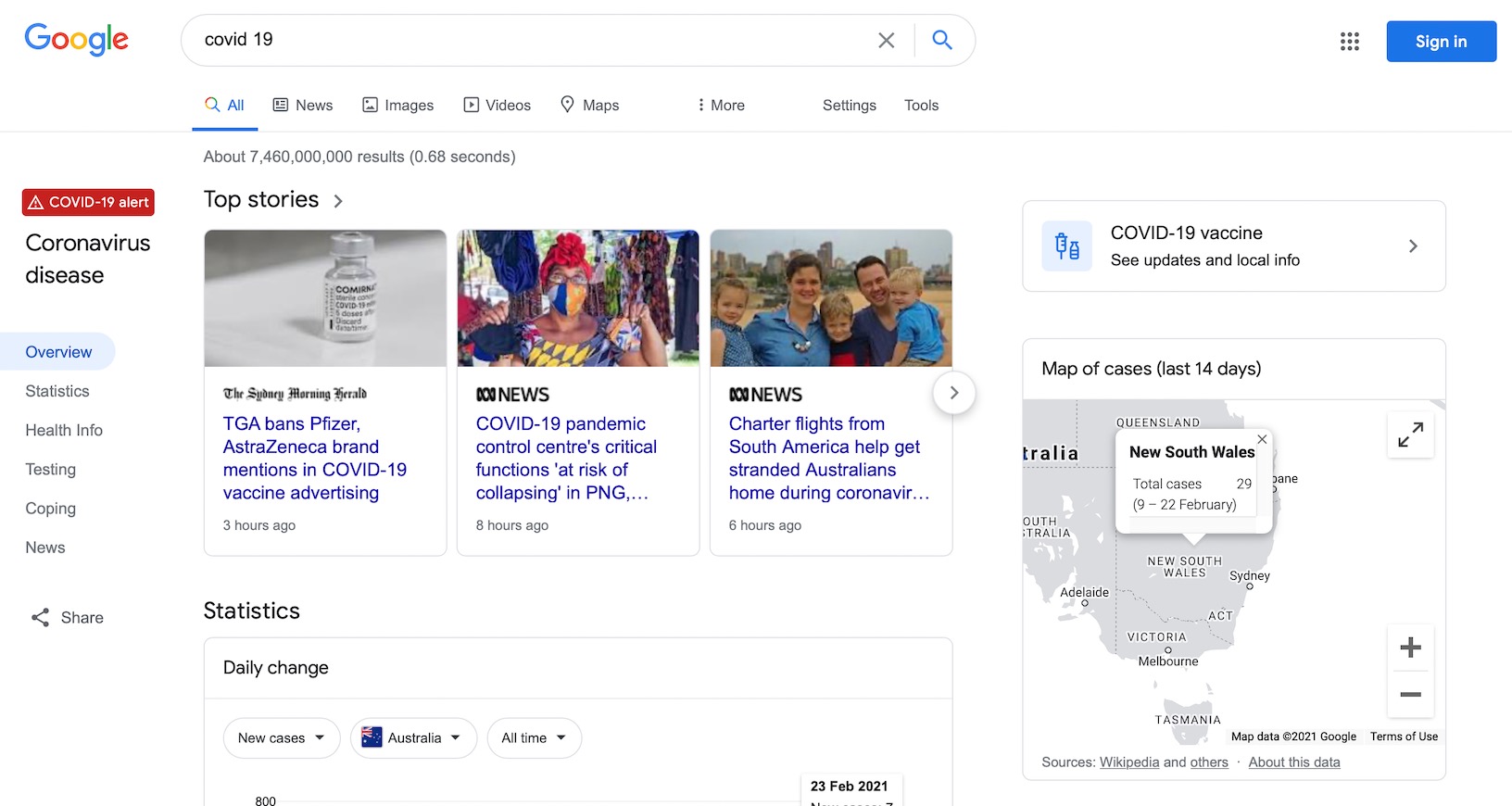Click the Share icon in sidebar
The height and width of the screenshot is (806, 1512).
pyautogui.click(x=41, y=618)
